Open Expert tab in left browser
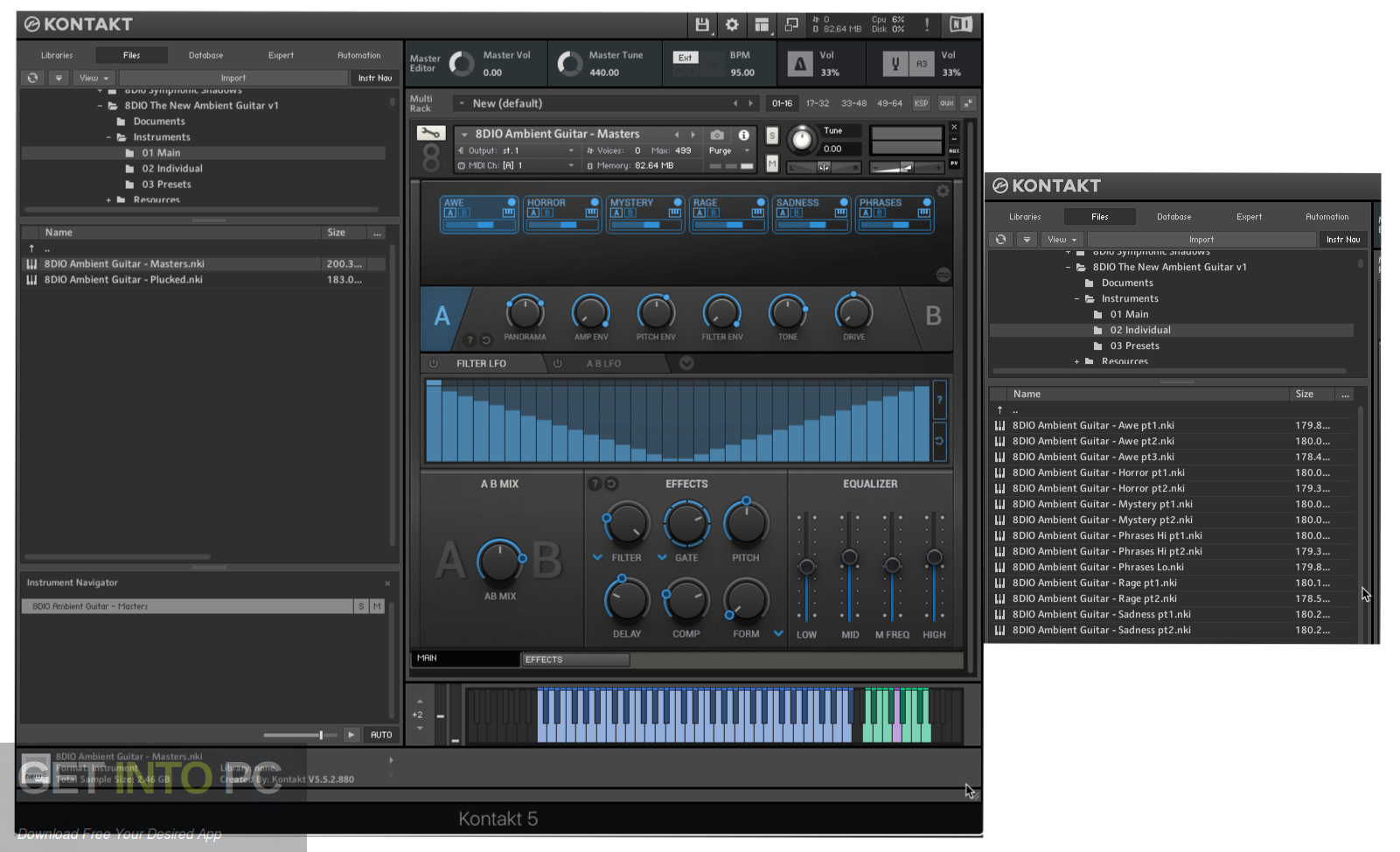Viewport: 1400px width, 852px height. pos(282,55)
